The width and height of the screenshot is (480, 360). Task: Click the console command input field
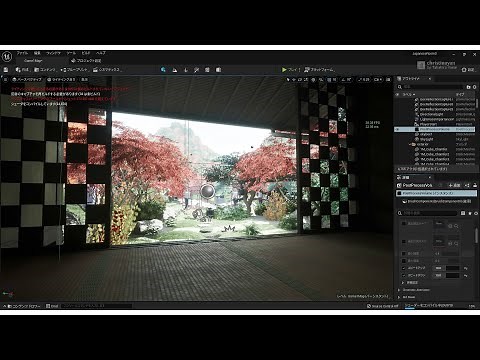pos(97,306)
